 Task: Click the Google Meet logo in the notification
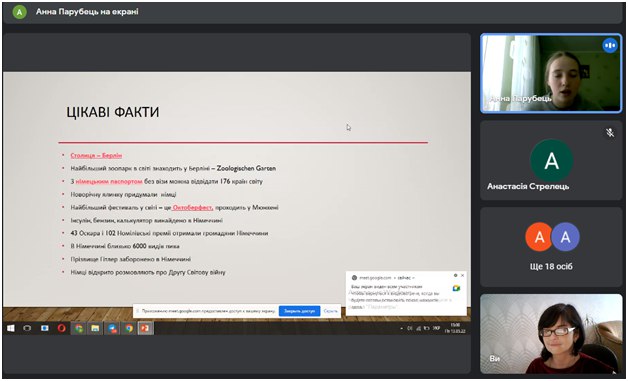coord(456,288)
